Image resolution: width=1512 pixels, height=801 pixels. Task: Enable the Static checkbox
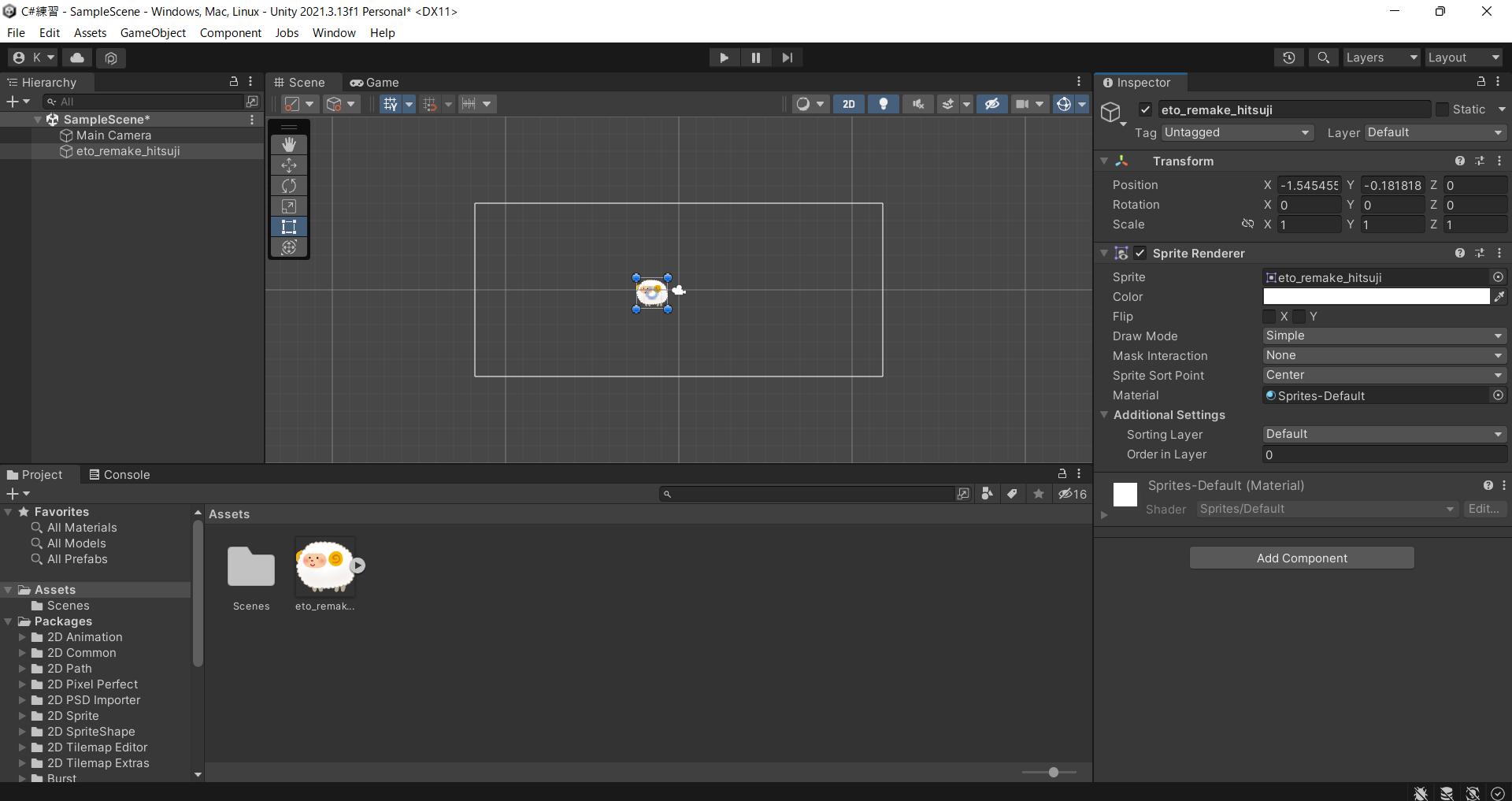point(1442,109)
